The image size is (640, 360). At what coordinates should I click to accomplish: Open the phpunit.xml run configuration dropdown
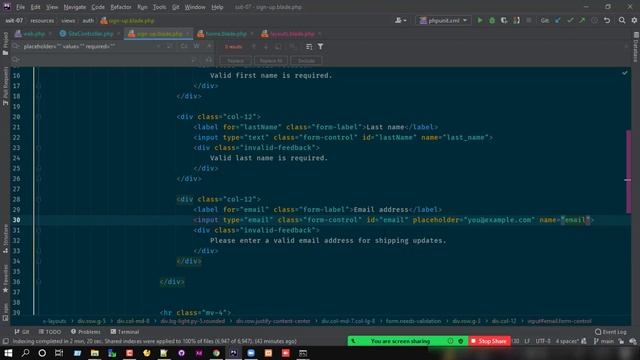(443, 20)
